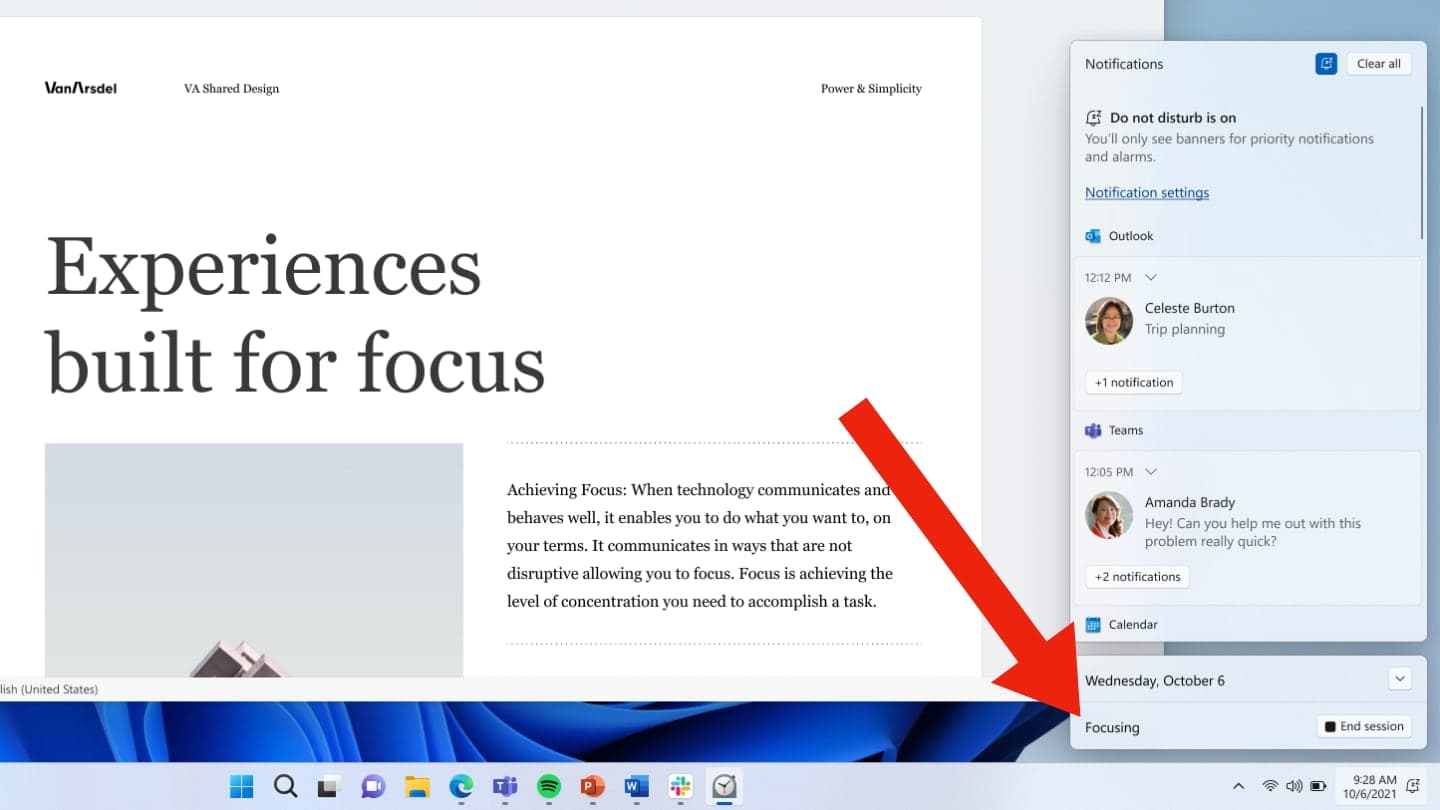Click the Outlook icon in the notification list

pyautogui.click(x=1093, y=236)
